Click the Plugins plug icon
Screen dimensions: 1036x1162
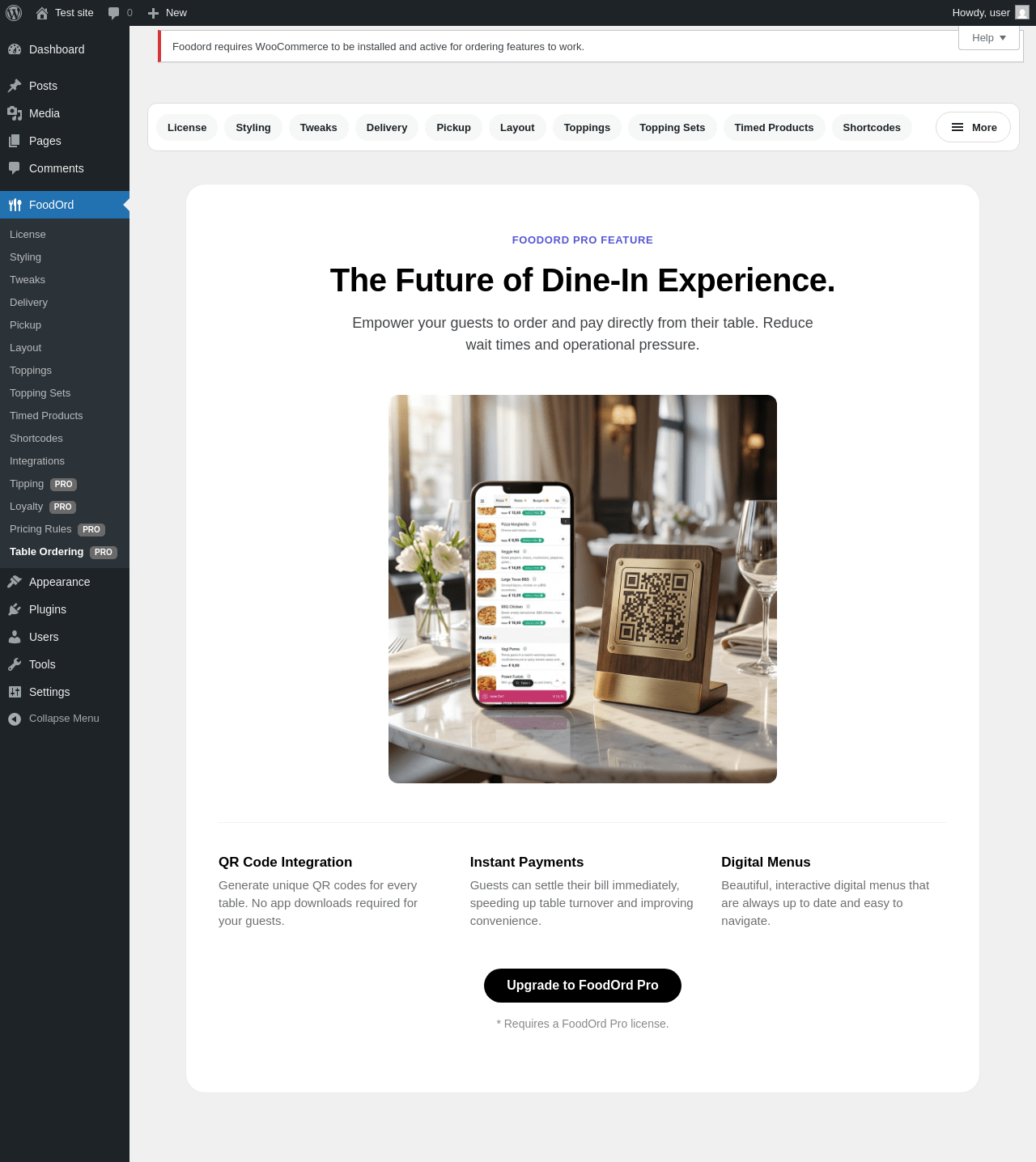(x=15, y=609)
